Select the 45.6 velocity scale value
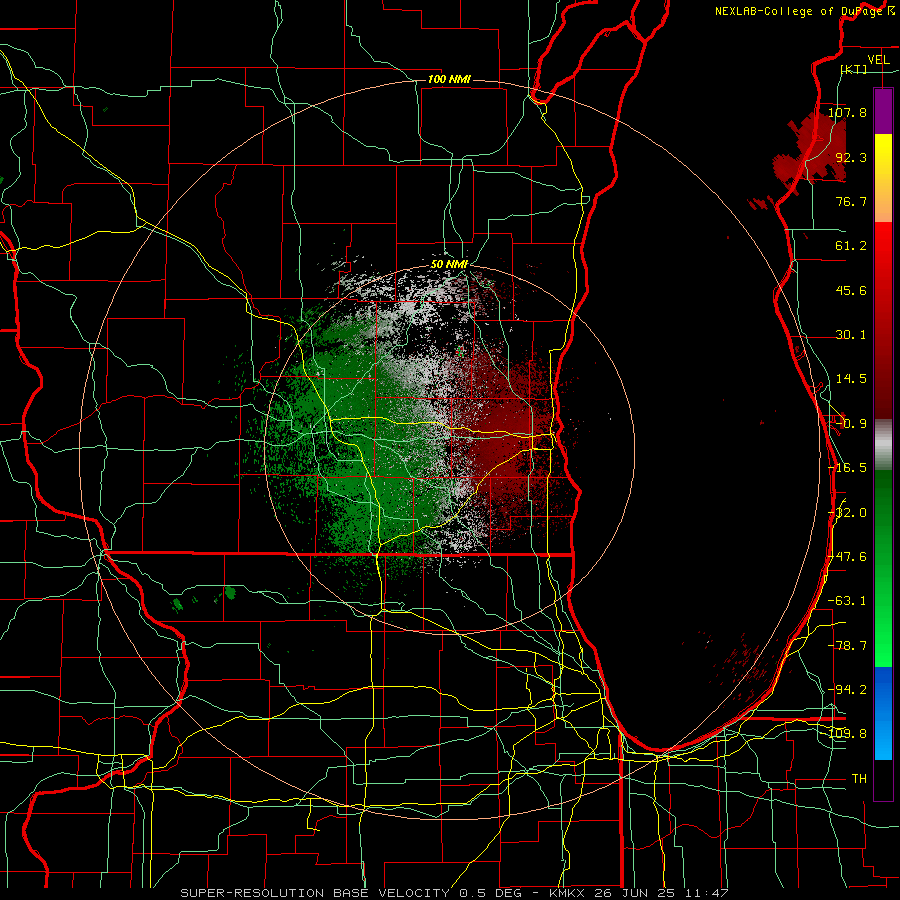The height and width of the screenshot is (900, 900). [x=851, y=290]
